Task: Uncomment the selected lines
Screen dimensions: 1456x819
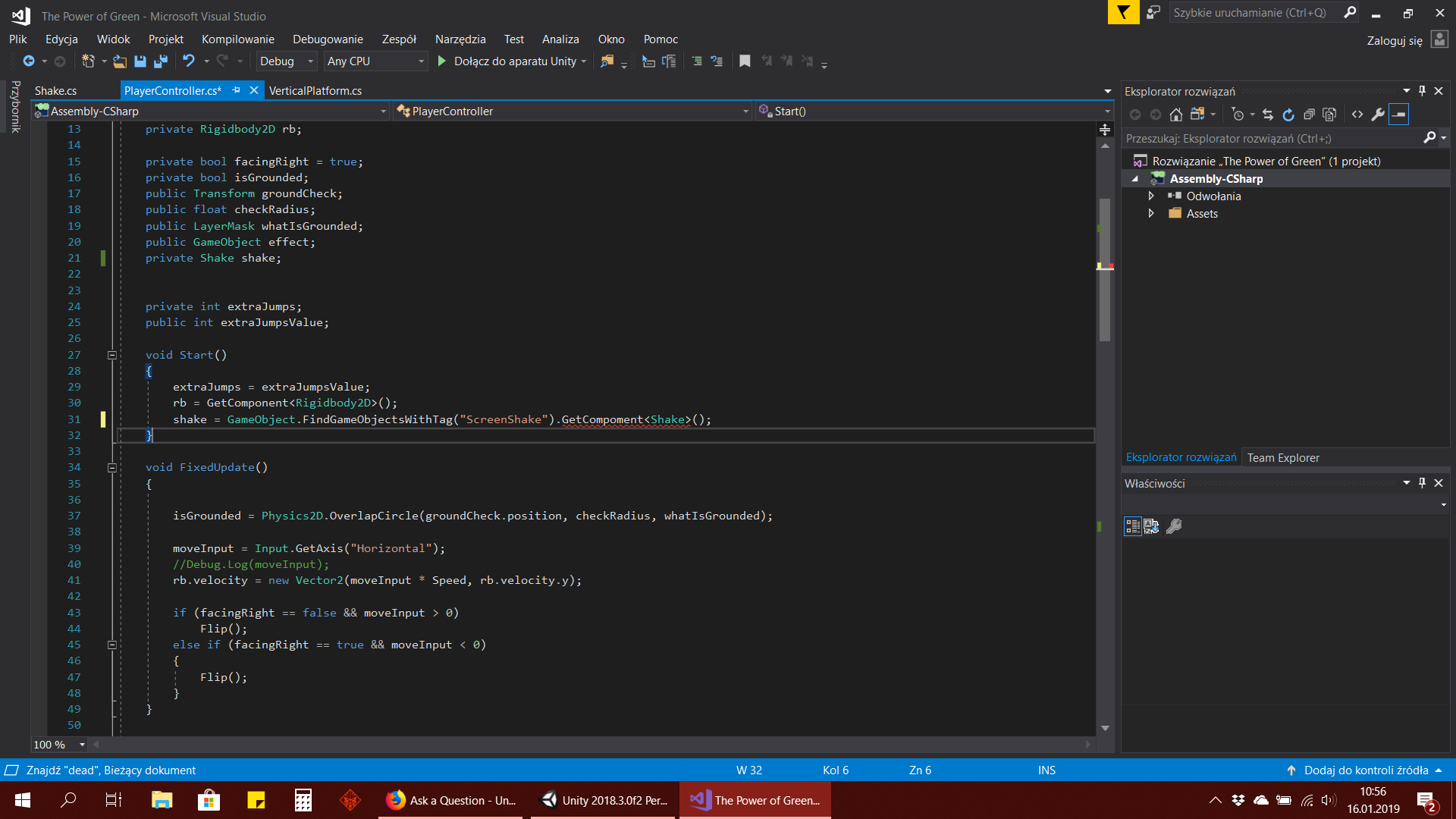Action: pyautogui.click(x=717, y=61)
